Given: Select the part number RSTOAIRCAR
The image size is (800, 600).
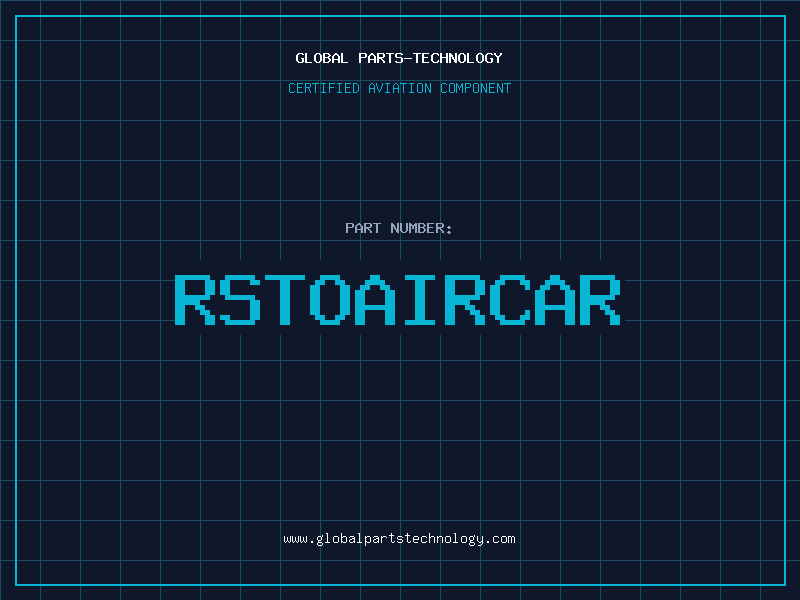Looking at the screenshot, I should pos(397,300).
